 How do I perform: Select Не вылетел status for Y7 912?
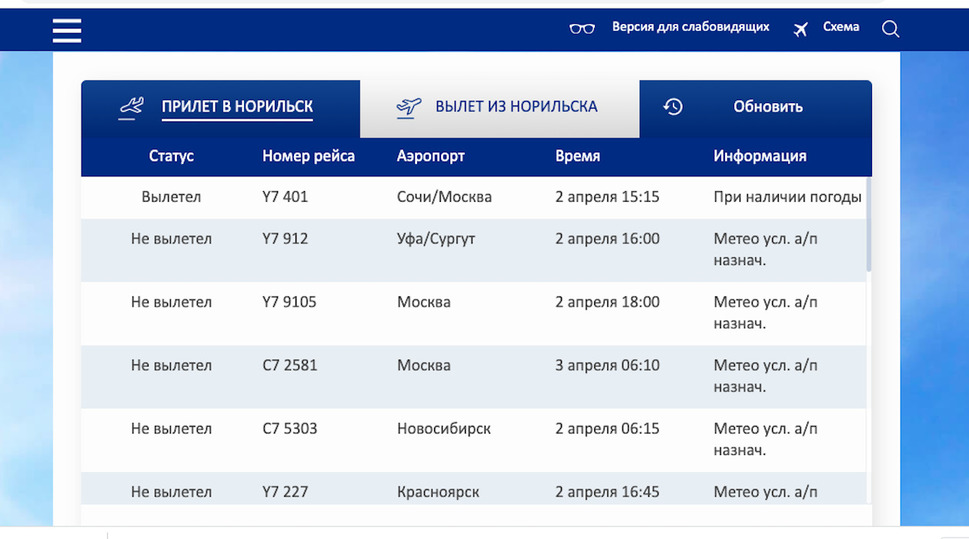tap(171, 239)
